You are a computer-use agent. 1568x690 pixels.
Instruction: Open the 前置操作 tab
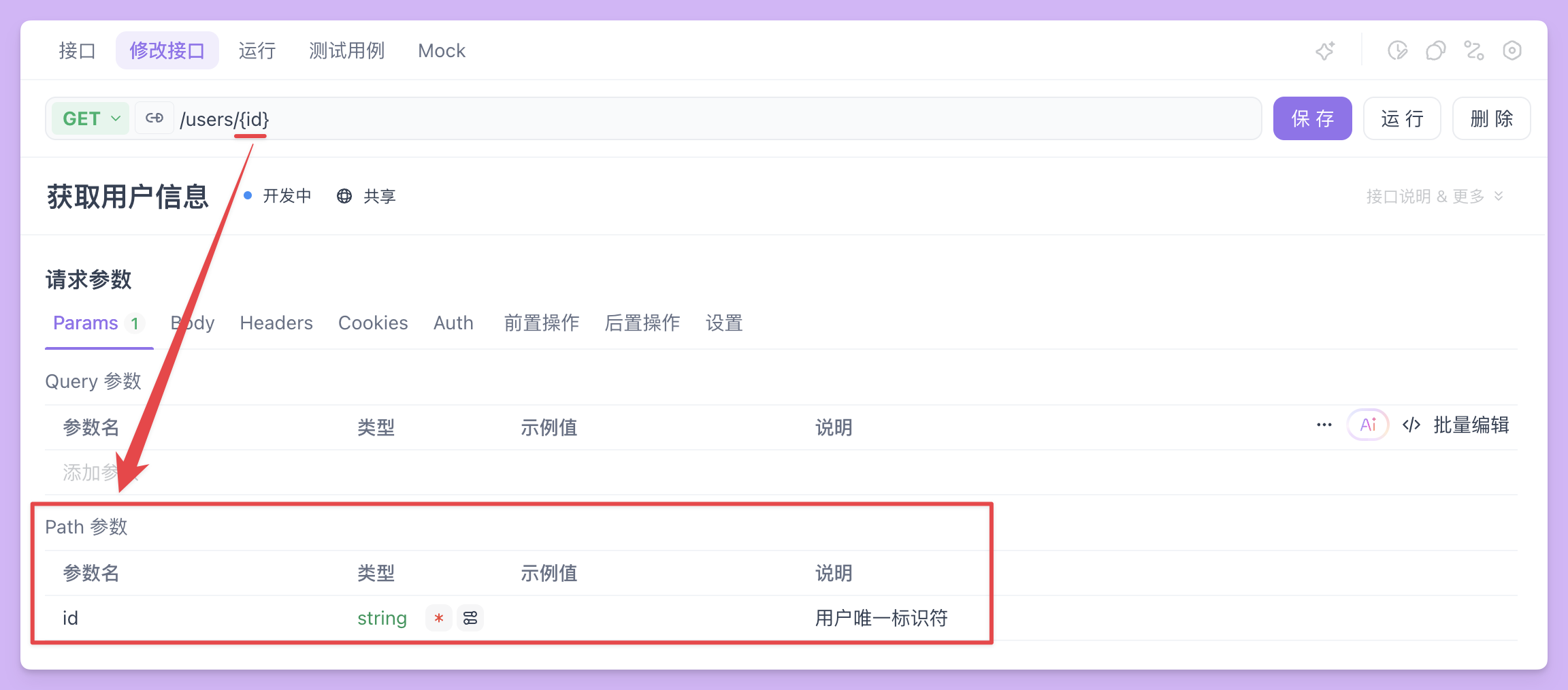(x=542, y=323)
